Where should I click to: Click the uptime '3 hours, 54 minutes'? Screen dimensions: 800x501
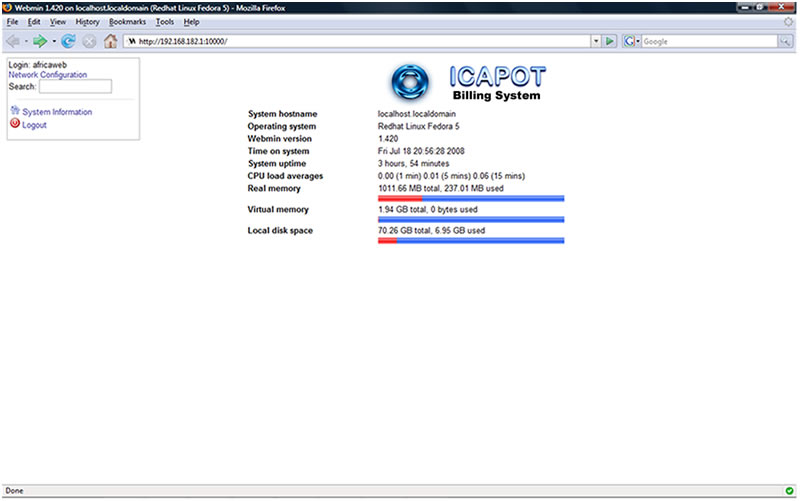tap(413, 163)
